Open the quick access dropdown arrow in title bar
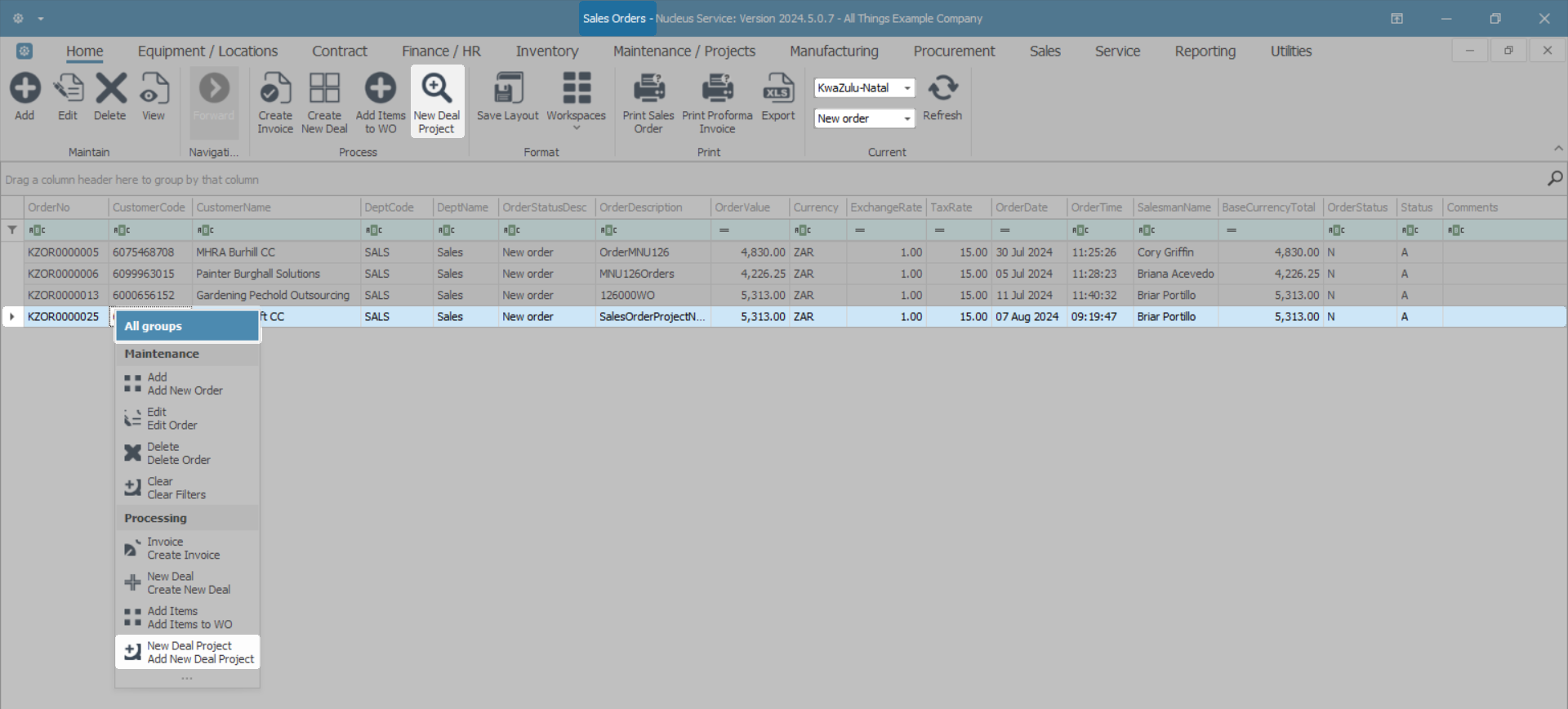 [41, 18]
